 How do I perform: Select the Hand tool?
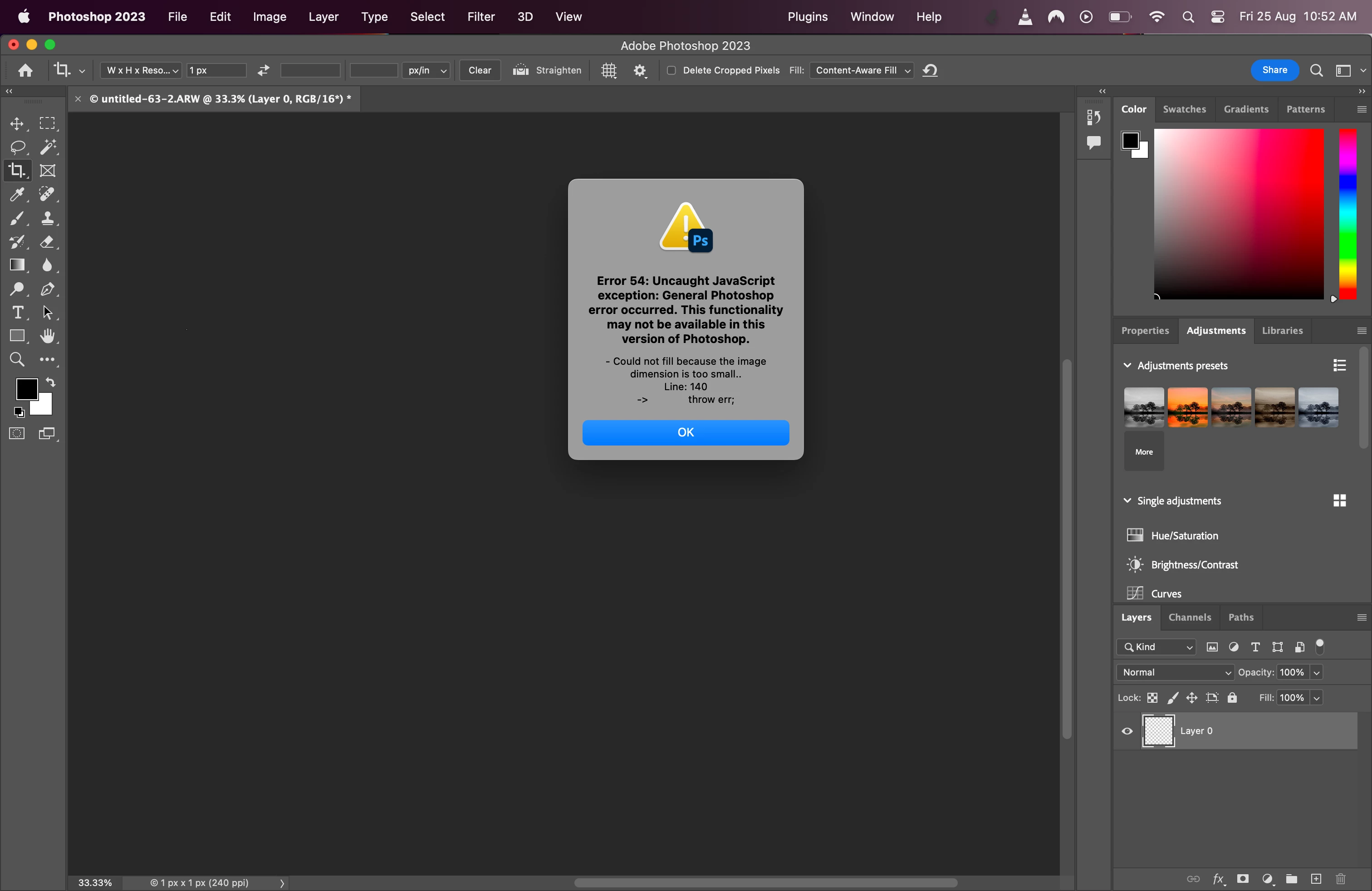(48, 336)
